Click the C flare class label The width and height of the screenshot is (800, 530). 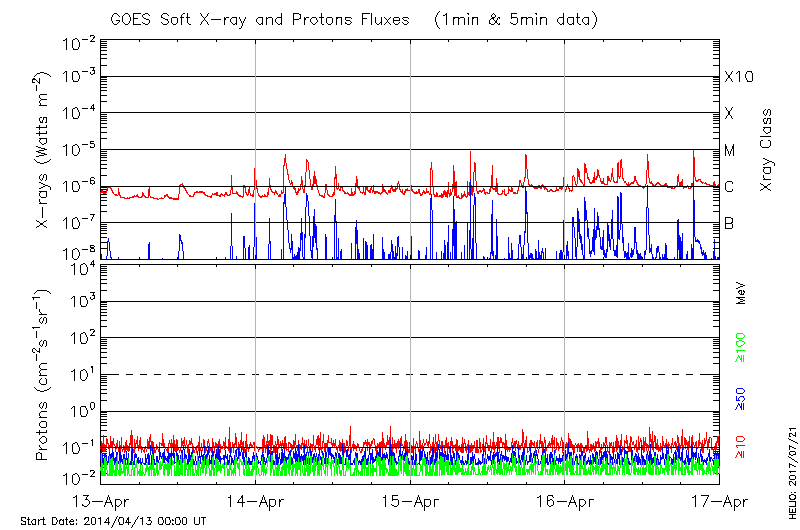click(729, 187)
